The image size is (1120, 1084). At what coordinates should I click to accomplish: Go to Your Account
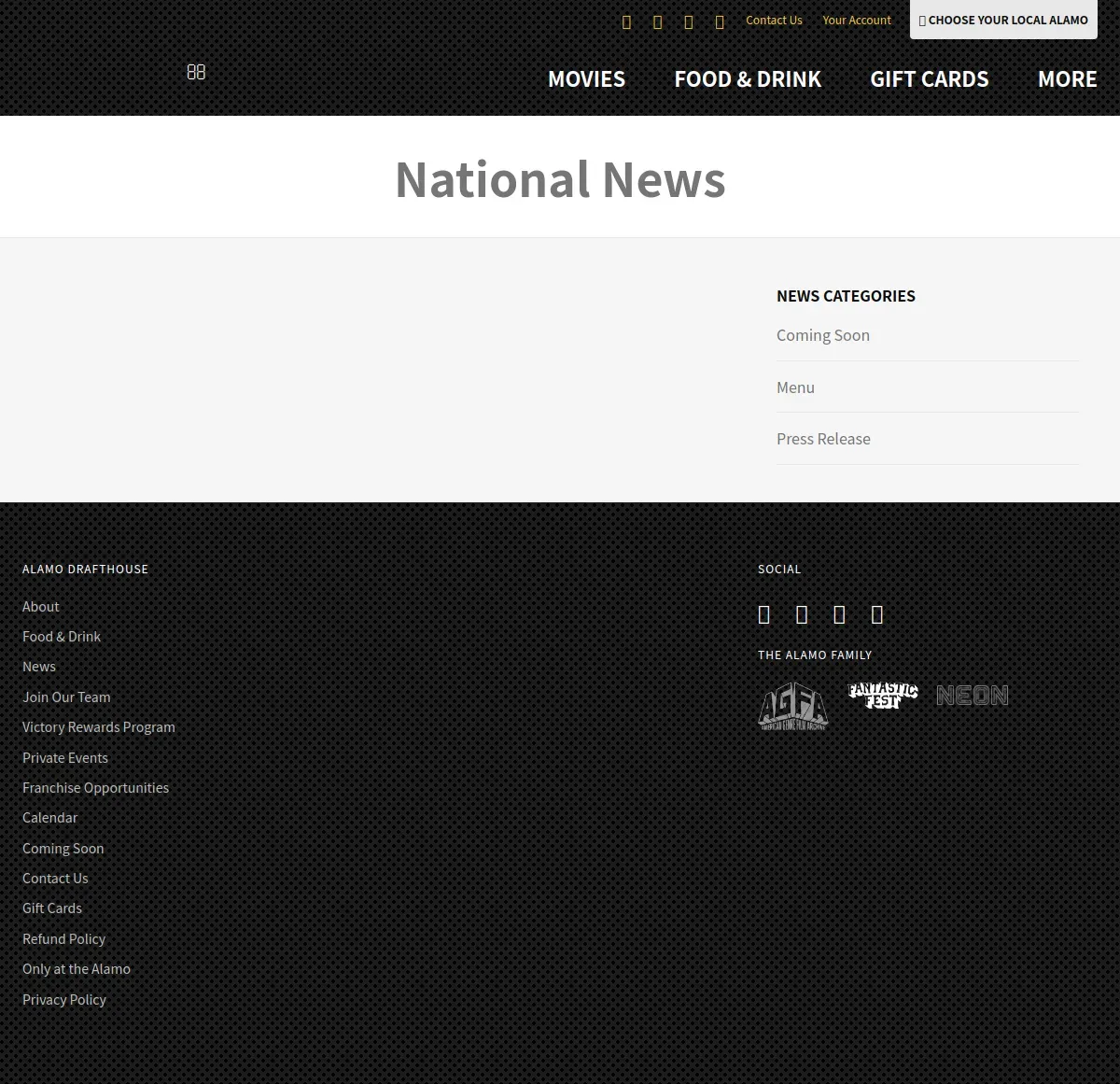point(857,20)
